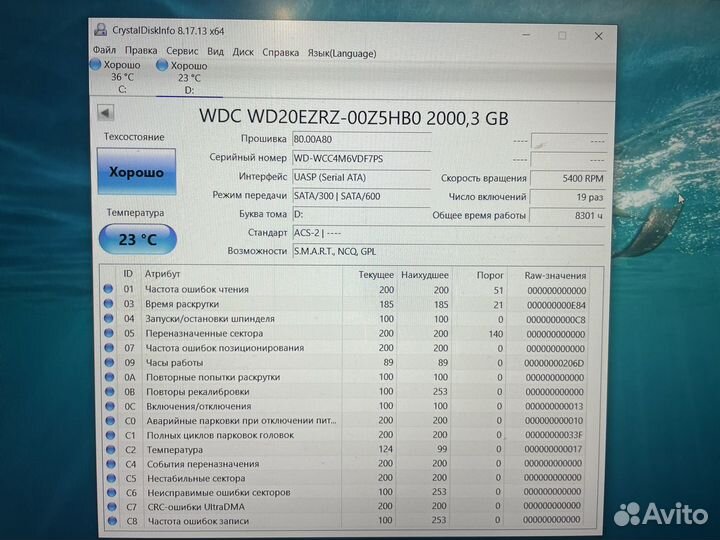
Task: Open the Язык(Language) menu
Action: click(342, 53)
